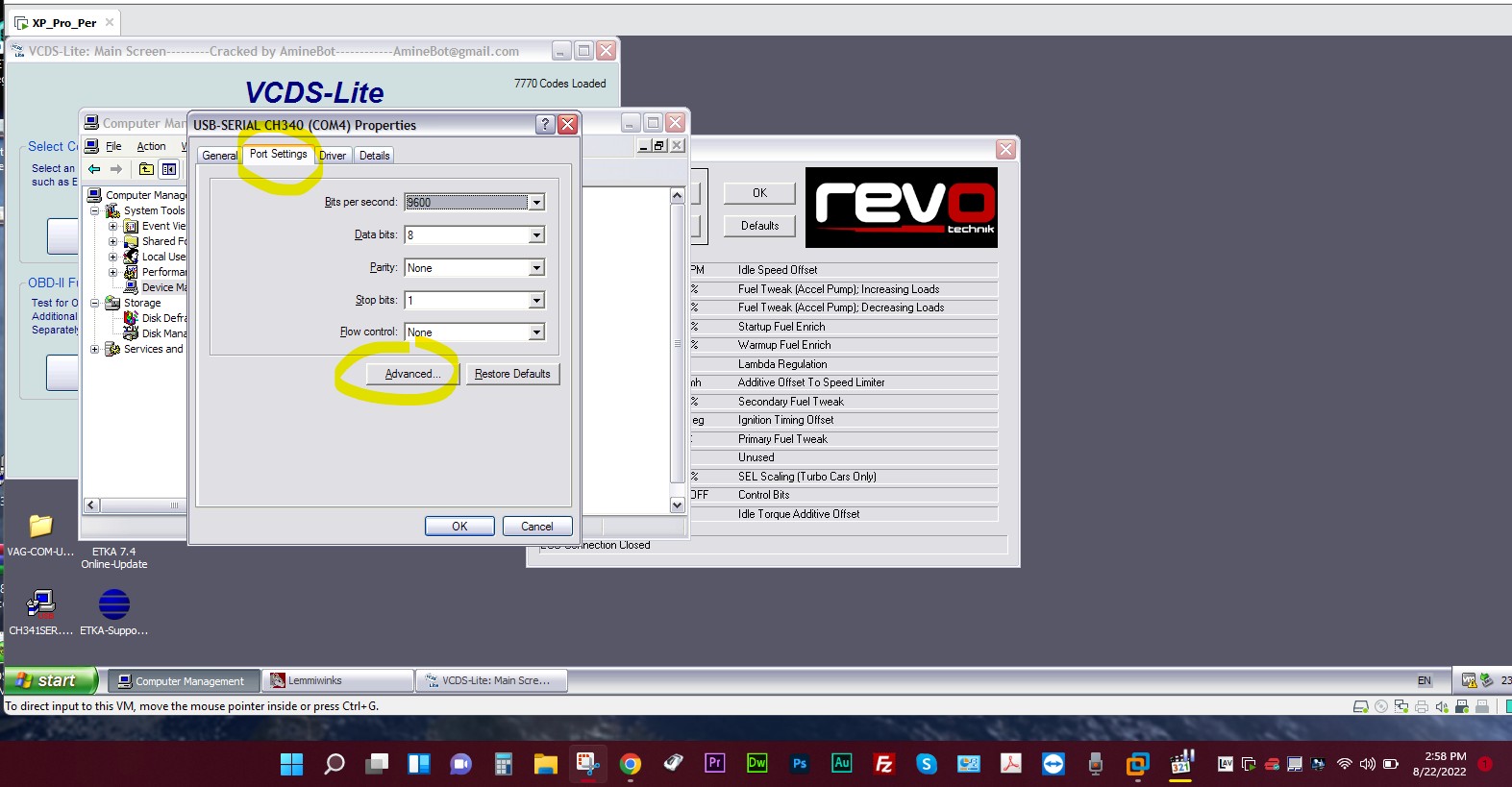
Task: Switch to VCDS-Lite Main Screen taskbar item
Action: (491, 680)
